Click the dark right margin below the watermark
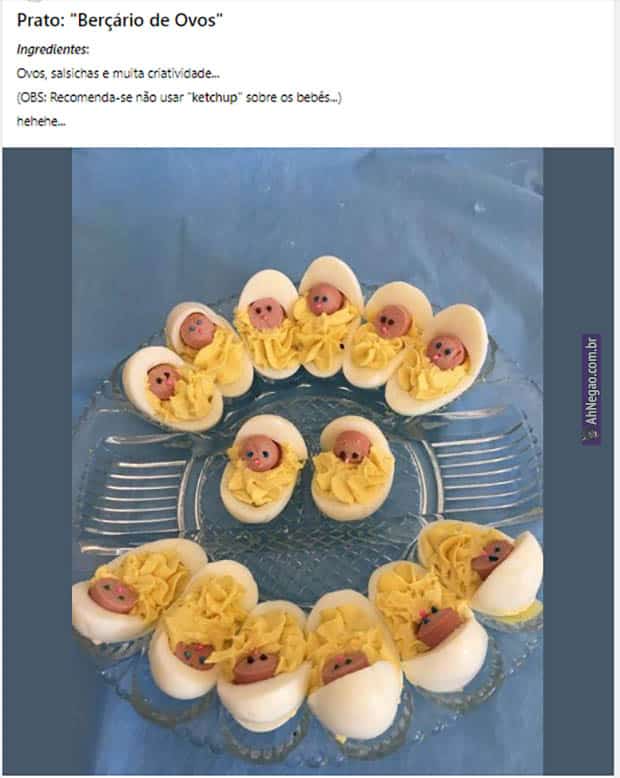Image resolution: width=620 pixels, height=778 pixels. coord(578,610)
